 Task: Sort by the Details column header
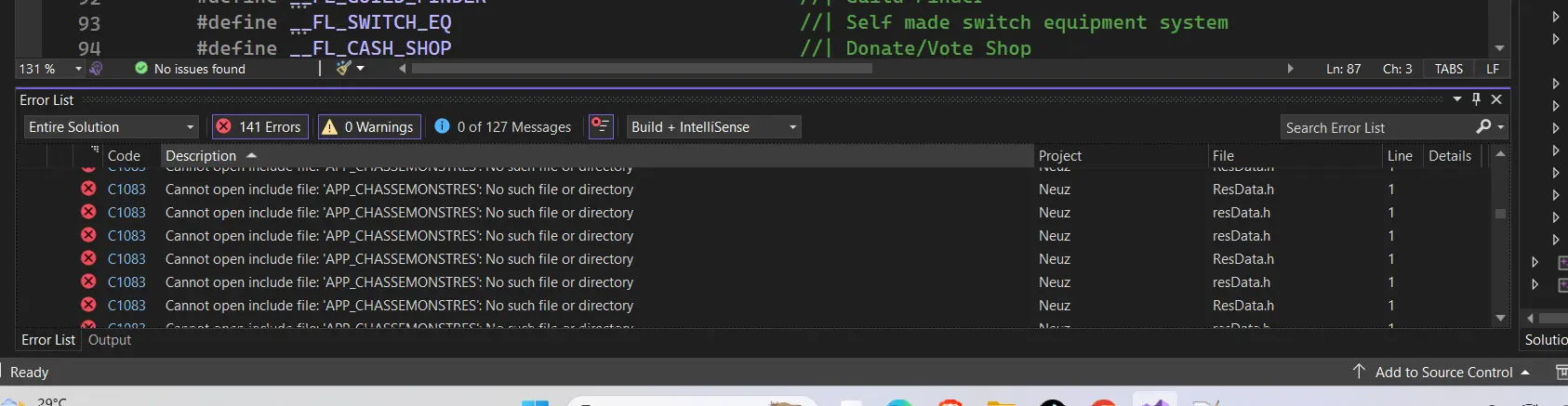tap(1450, 156)
